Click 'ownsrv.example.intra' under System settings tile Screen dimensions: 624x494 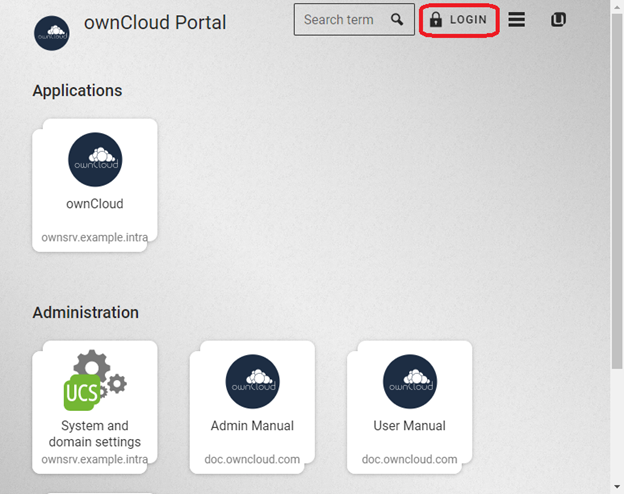pyautogui.click(x=95, y=459)
